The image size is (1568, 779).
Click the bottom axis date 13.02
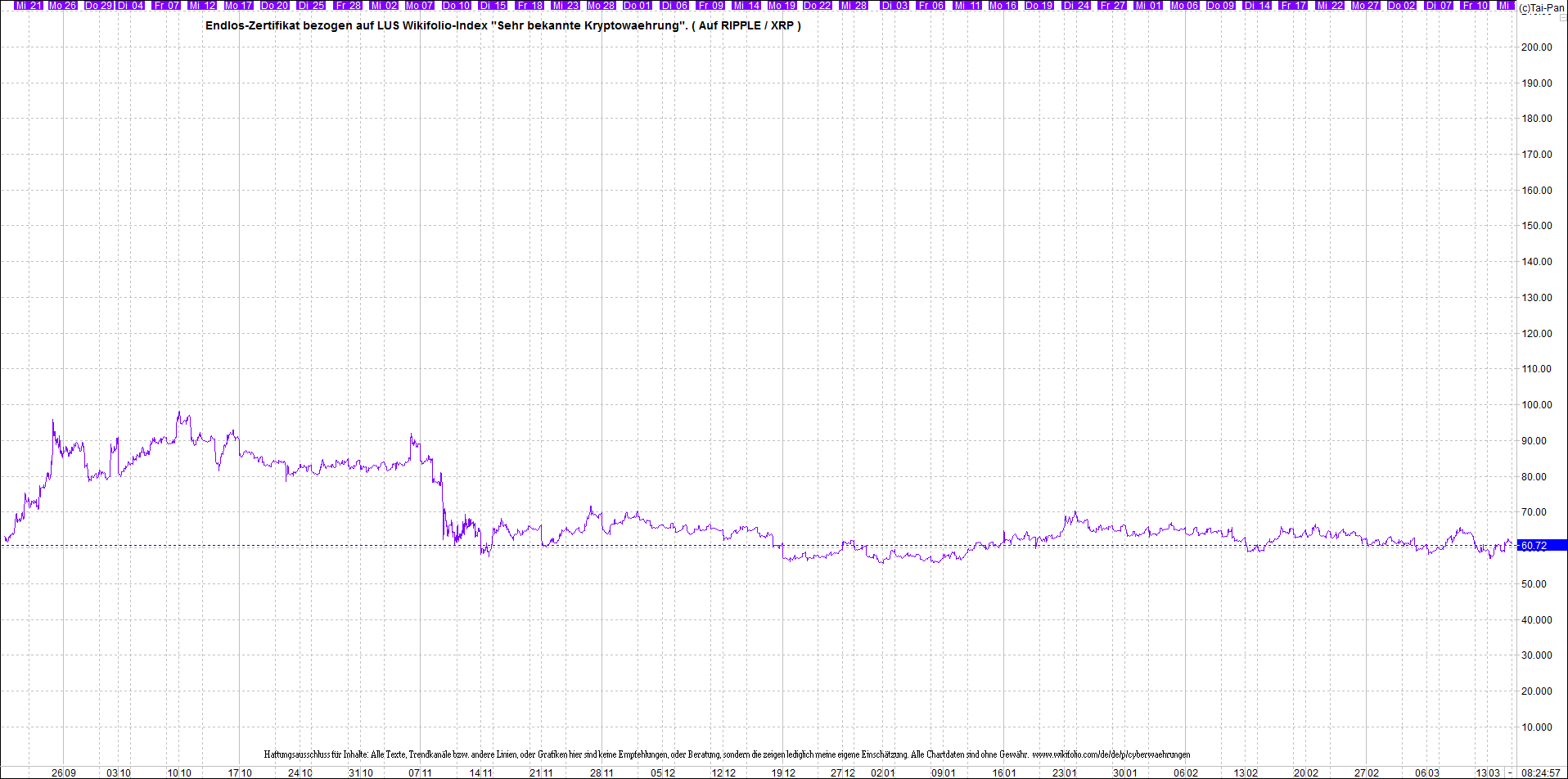pos(1246,773)
